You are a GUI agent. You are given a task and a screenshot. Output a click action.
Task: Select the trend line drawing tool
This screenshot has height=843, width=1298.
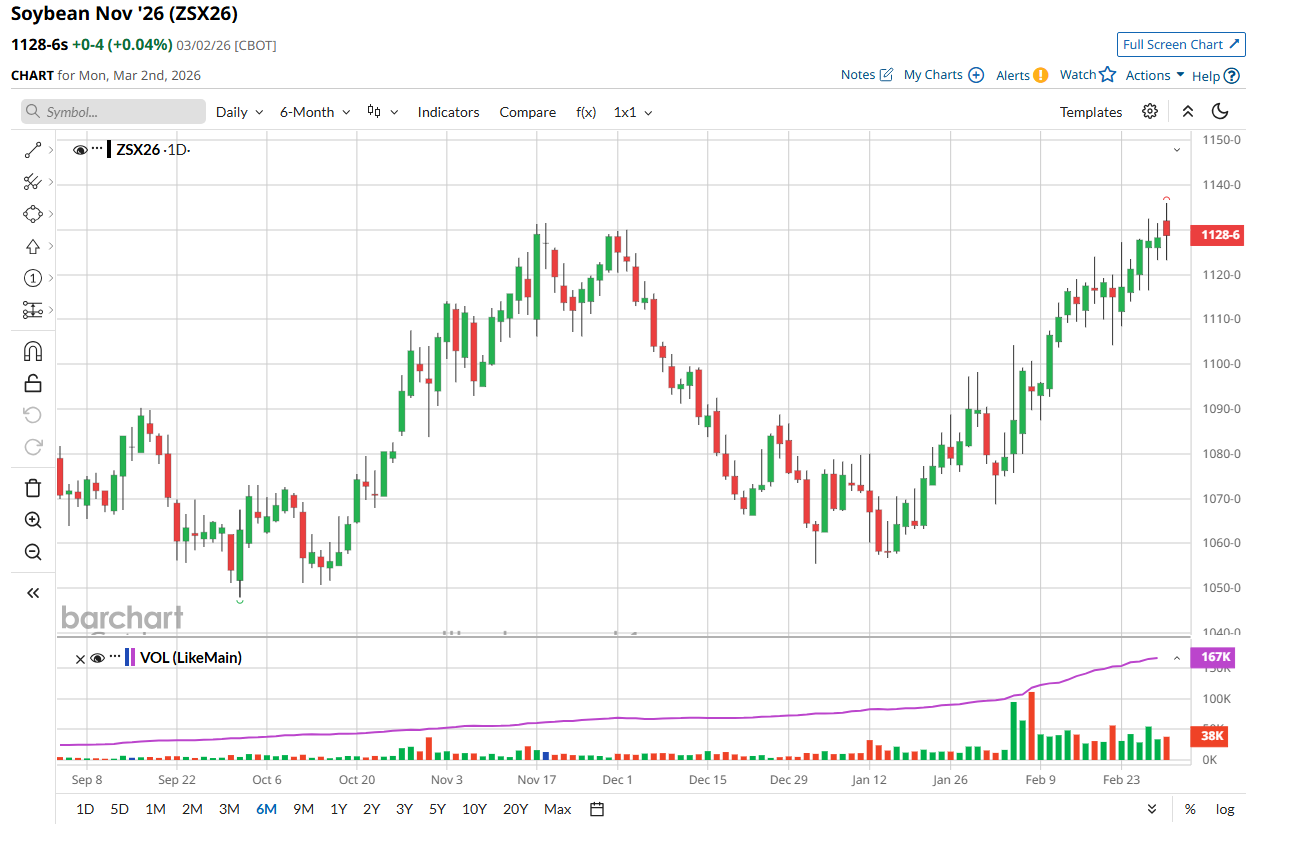coord(33,150)
